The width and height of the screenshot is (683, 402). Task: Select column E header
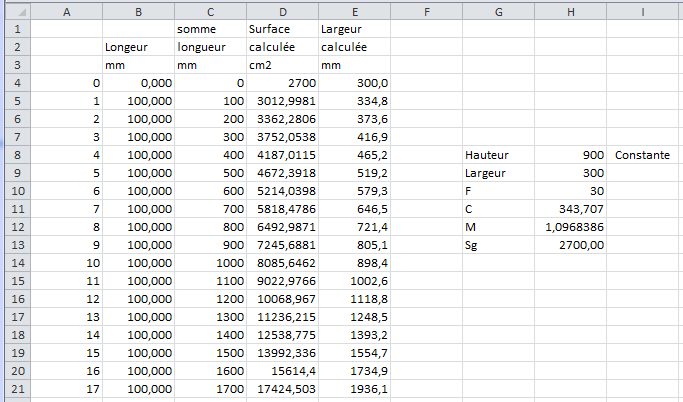pyautogui.click(x=355, y=12)
